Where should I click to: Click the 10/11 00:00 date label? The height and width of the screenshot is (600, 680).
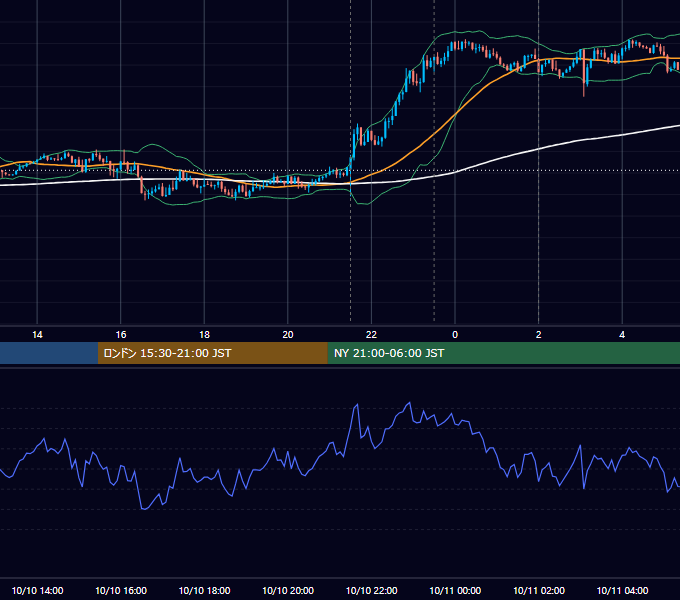[455, 590]
